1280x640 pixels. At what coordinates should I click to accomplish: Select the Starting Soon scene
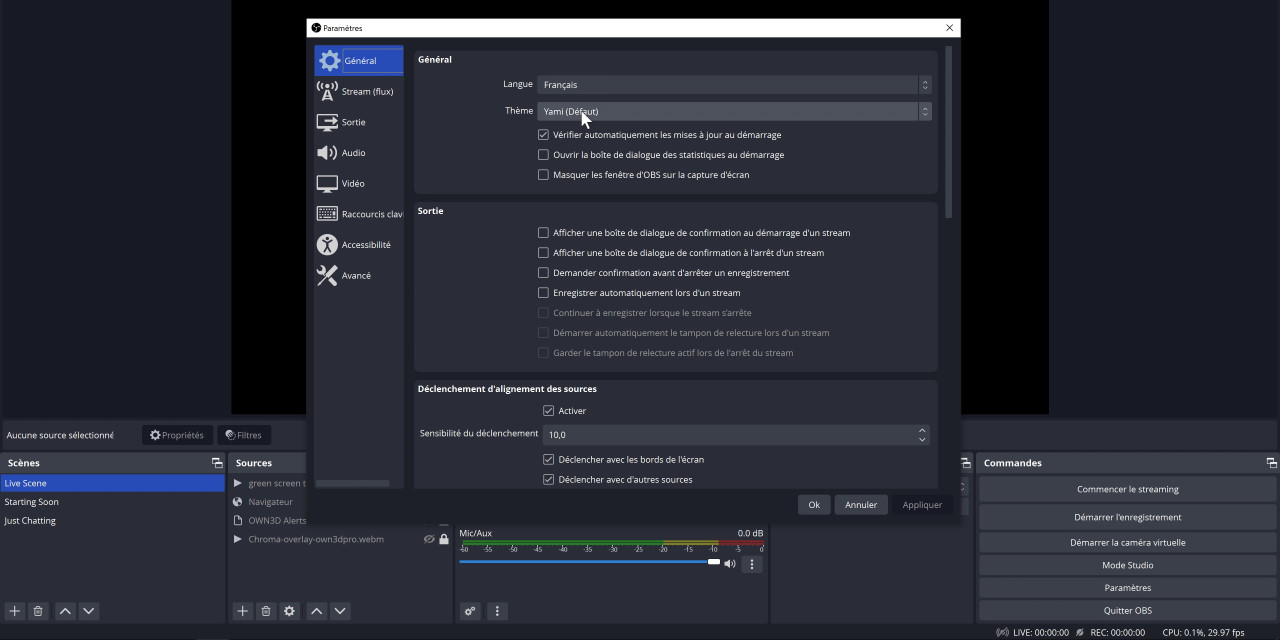point(32,502)
